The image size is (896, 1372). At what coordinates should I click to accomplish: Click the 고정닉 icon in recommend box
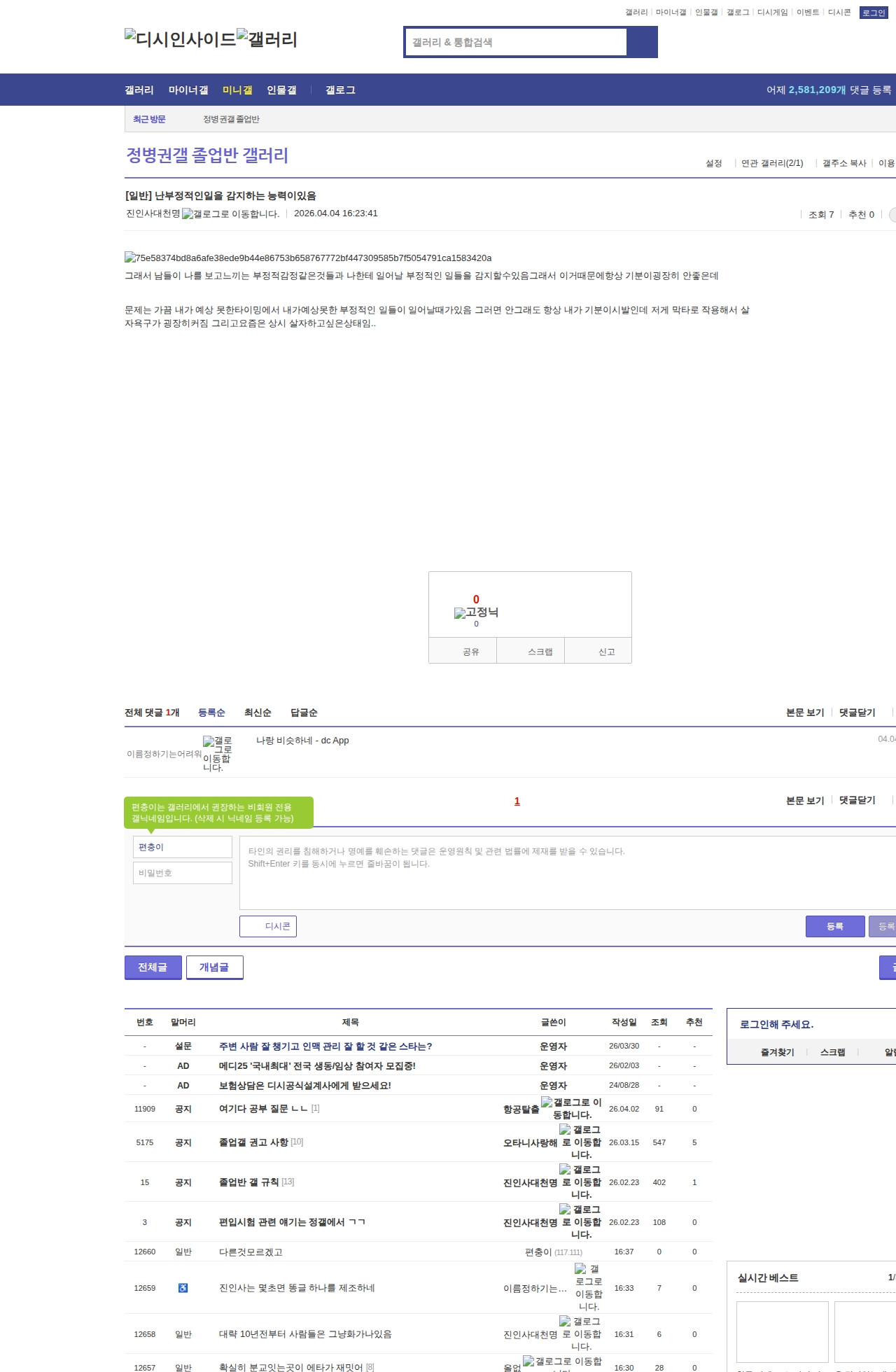pyautogui.click(x=476, y=612)
